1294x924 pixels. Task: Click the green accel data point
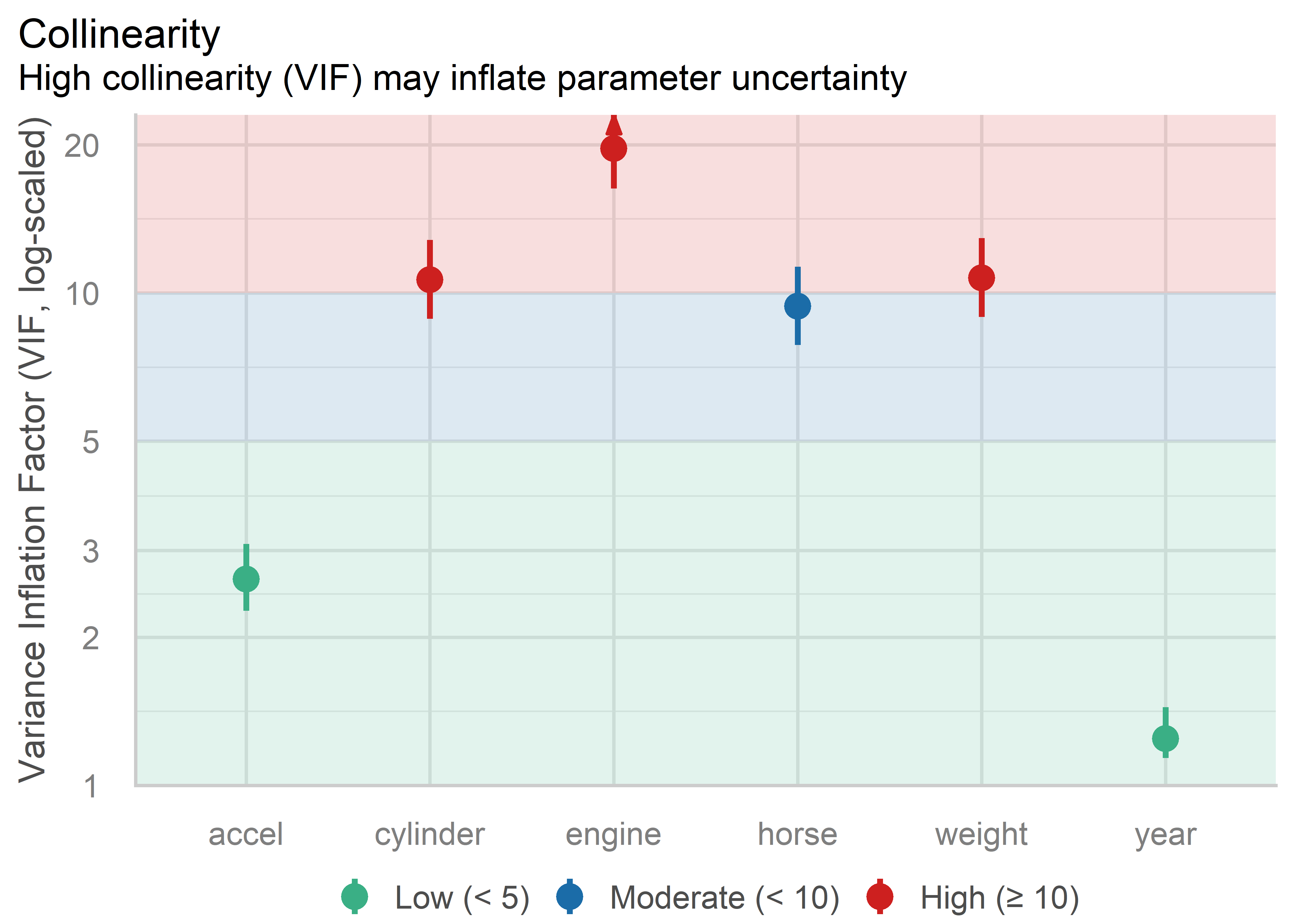(x=246, y=579)
